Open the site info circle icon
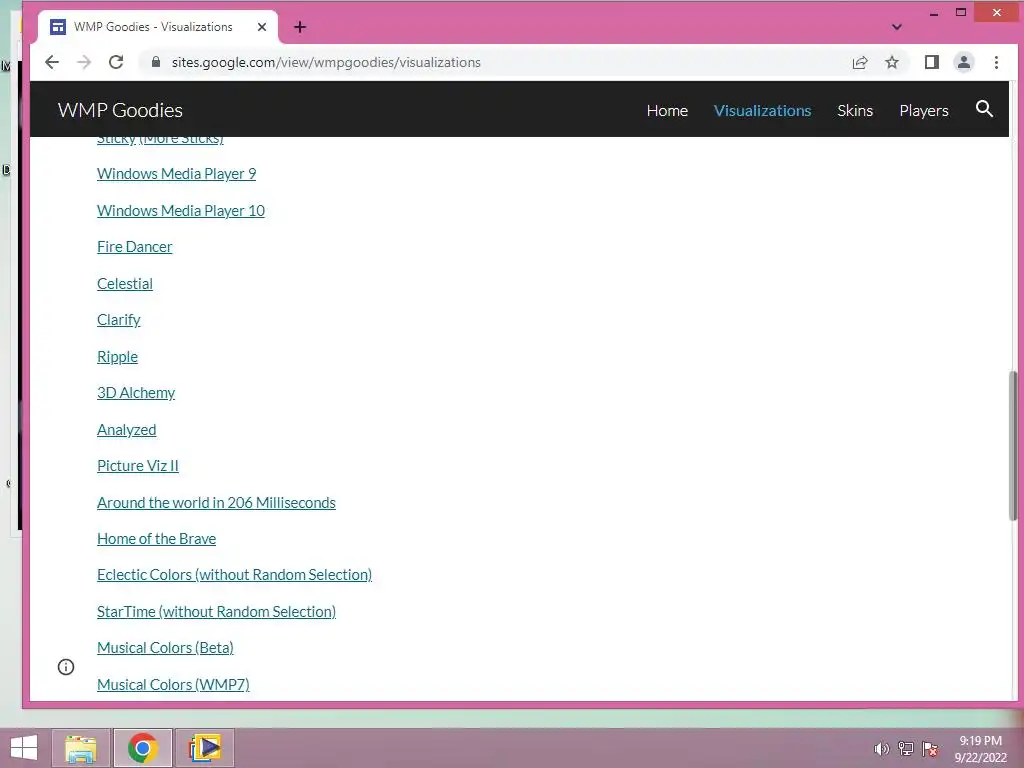 pos(66,667)
